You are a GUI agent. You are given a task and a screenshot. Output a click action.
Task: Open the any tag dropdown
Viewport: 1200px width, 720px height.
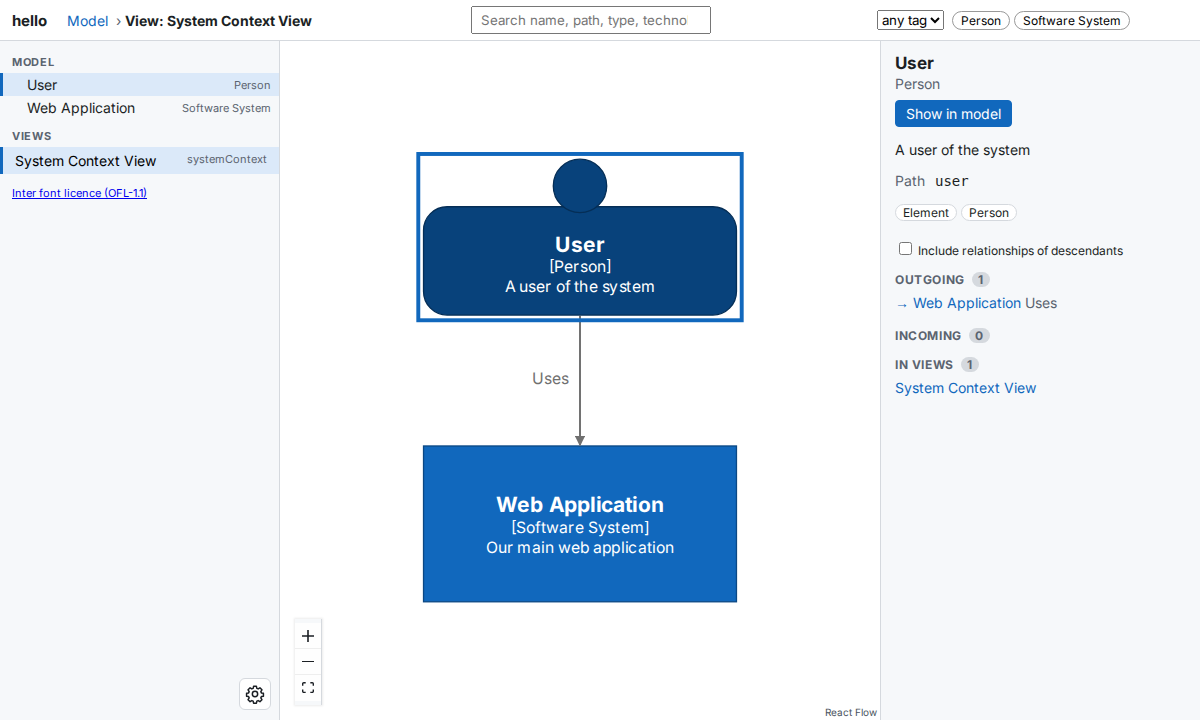point(910,20)
